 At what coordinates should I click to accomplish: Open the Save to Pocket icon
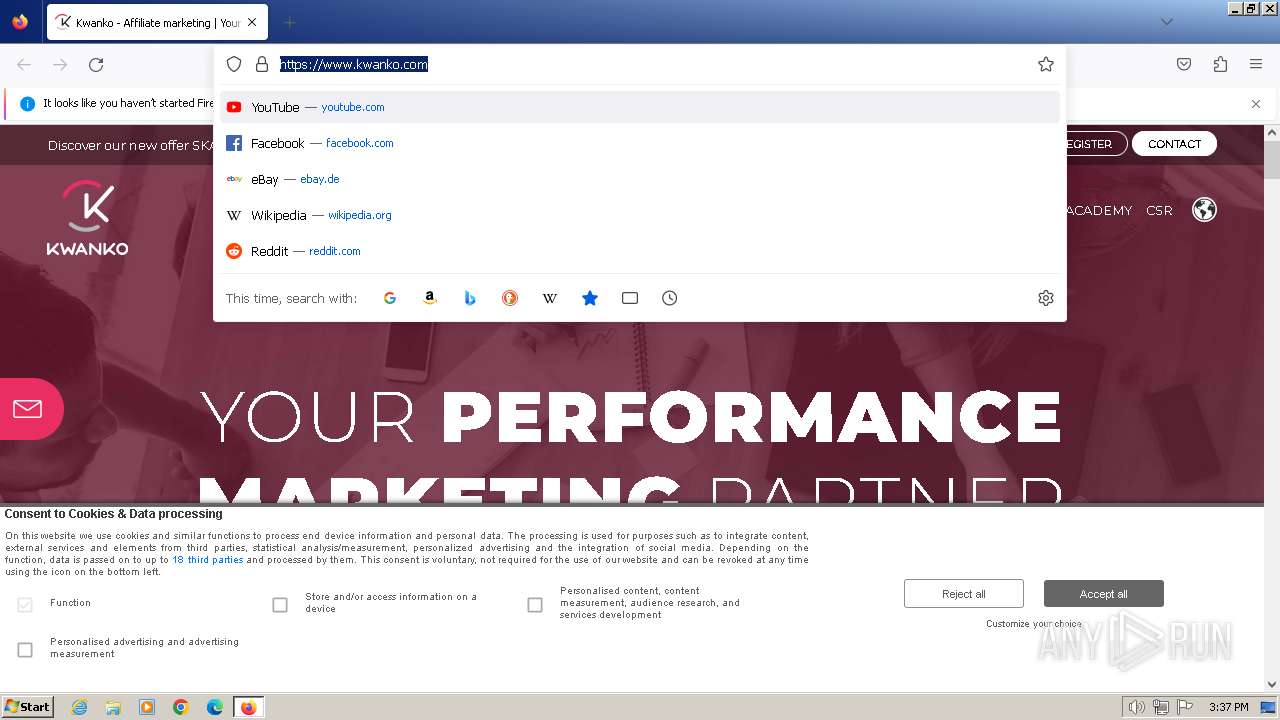[x=1184, y=64]
